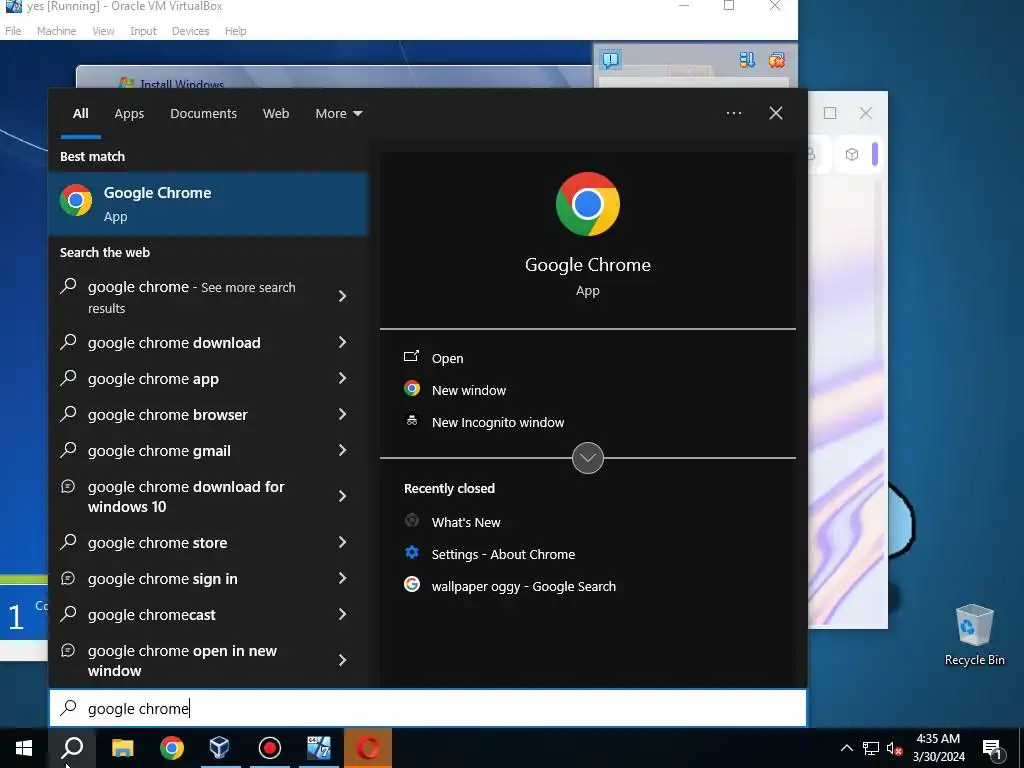Switch to the Apps search tab
The height and width of the screenshot is (768, 1024).
click(x=129, y=113)
